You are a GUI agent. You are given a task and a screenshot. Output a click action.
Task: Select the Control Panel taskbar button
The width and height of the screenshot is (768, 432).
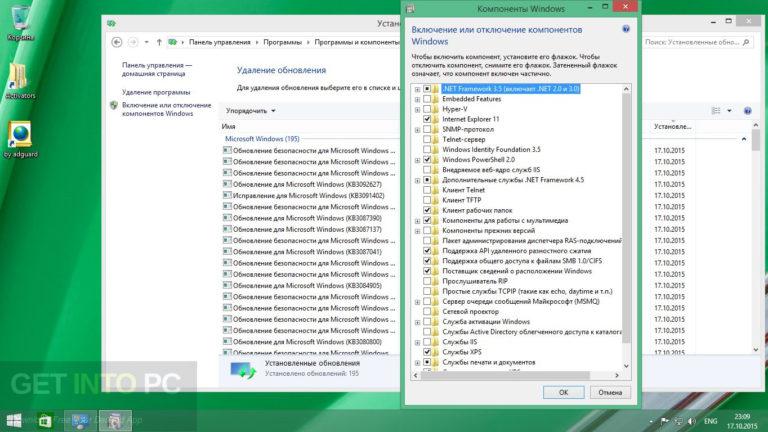click(80, 420)
